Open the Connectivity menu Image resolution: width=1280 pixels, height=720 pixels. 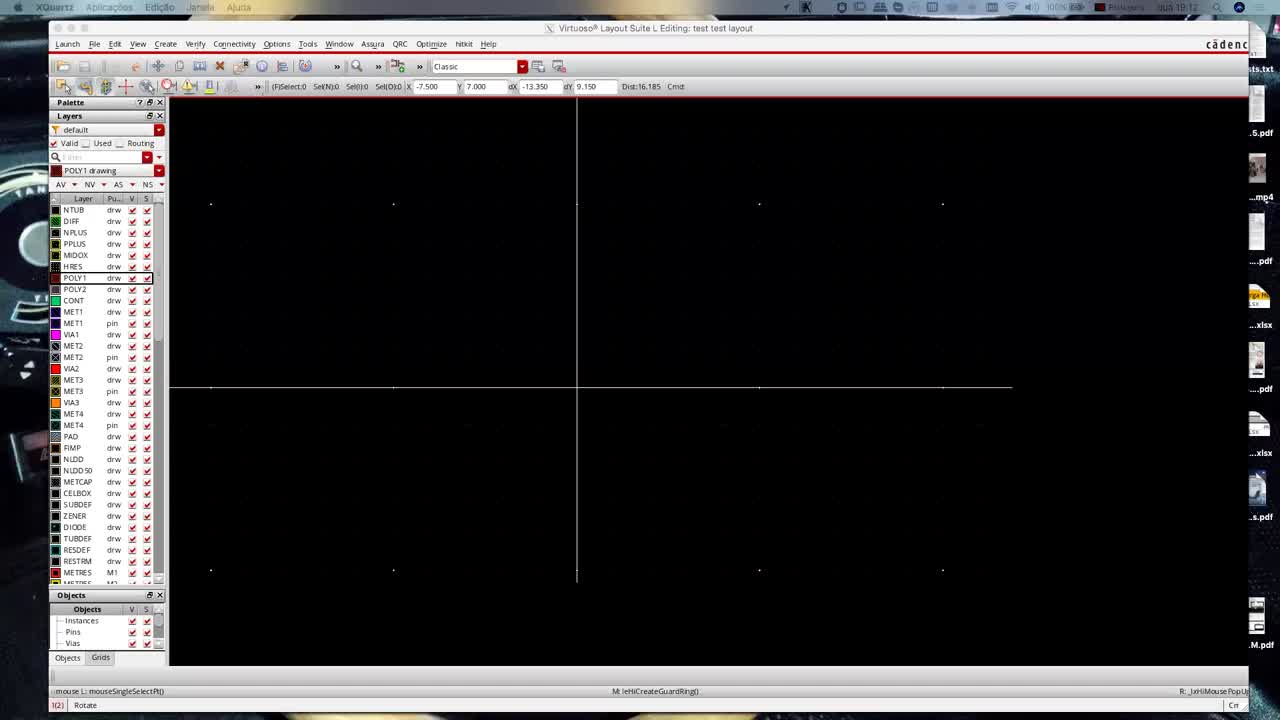pyautogui.click(x=234, y=44)
